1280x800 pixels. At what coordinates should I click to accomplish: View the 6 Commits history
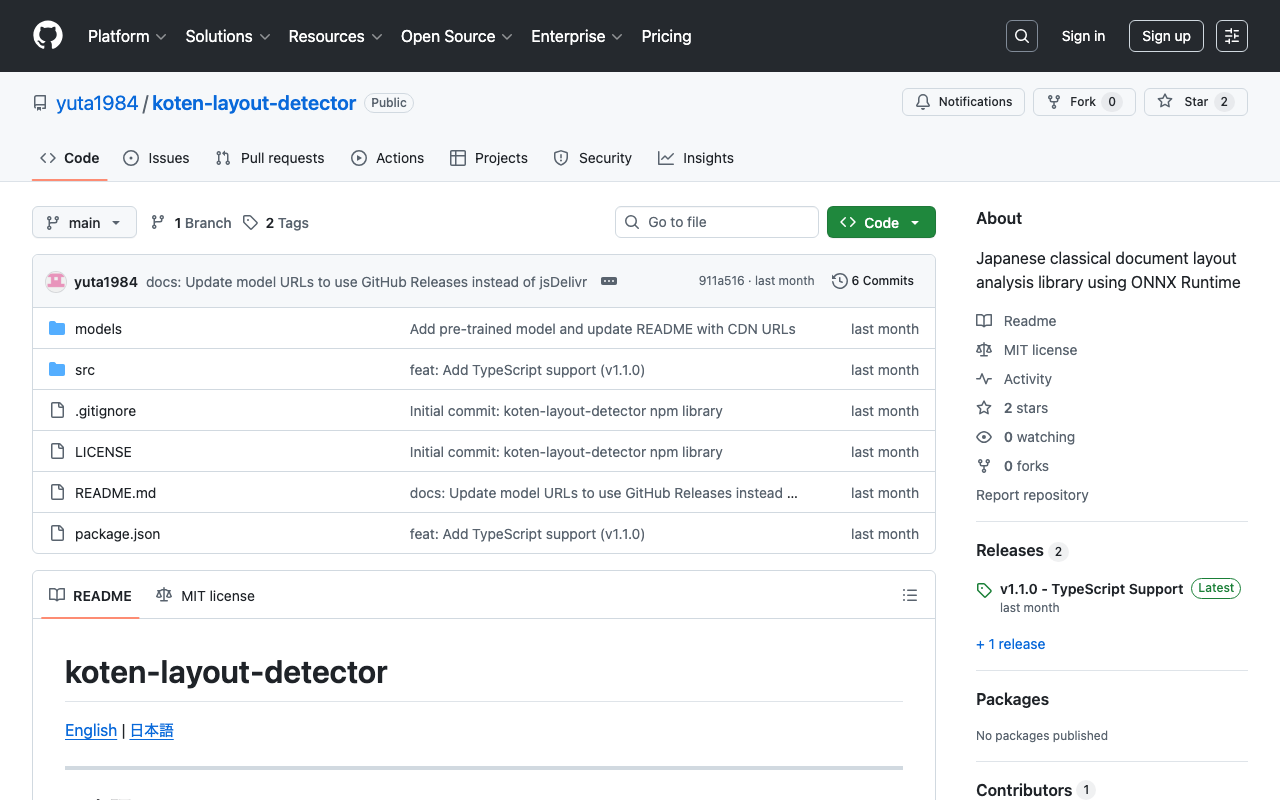pos(872,281)
